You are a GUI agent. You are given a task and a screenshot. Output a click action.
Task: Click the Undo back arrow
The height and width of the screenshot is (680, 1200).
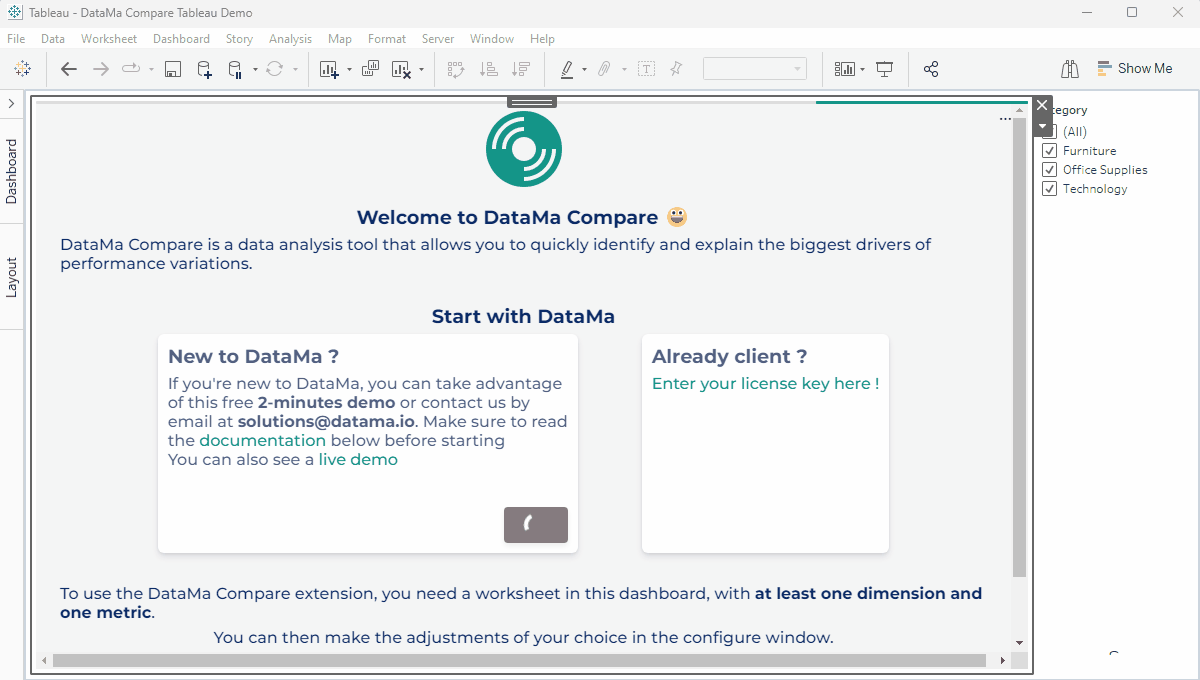(69, 69)
